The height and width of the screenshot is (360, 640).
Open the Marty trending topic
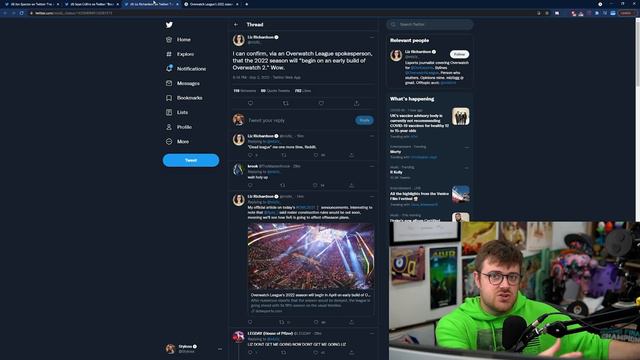(395, 151)
